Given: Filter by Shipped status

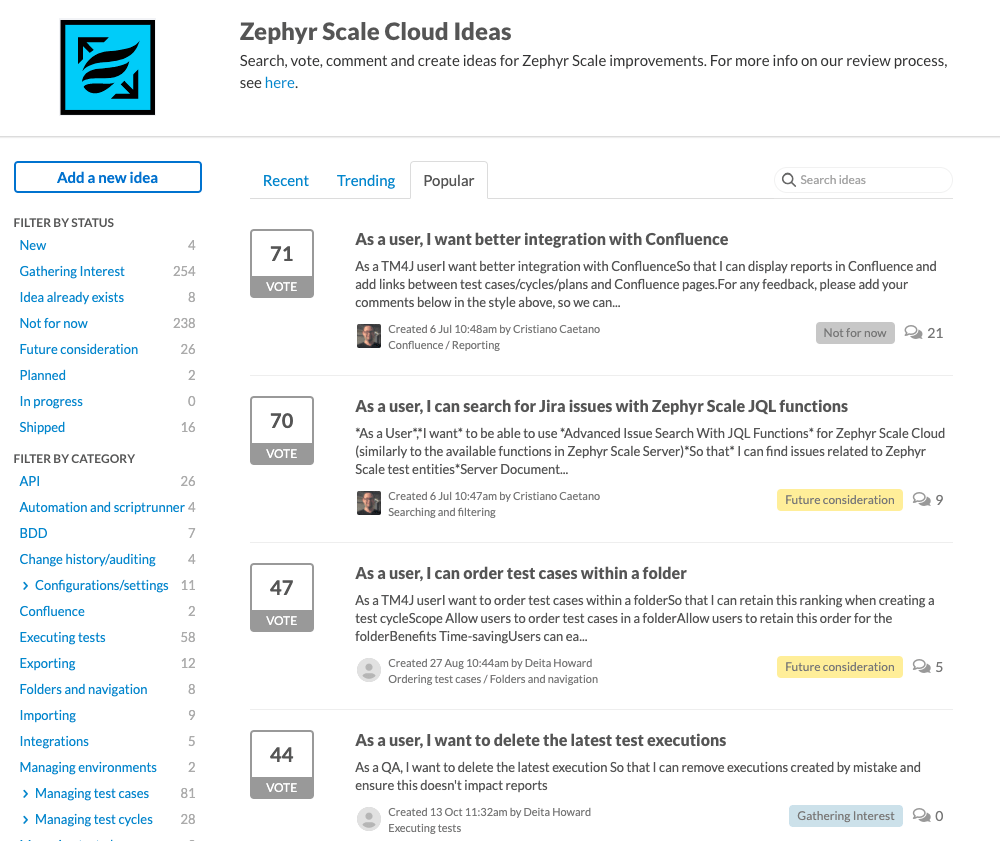Looking at the screenshot, I should pyautogui.click(x=42, y=427).
